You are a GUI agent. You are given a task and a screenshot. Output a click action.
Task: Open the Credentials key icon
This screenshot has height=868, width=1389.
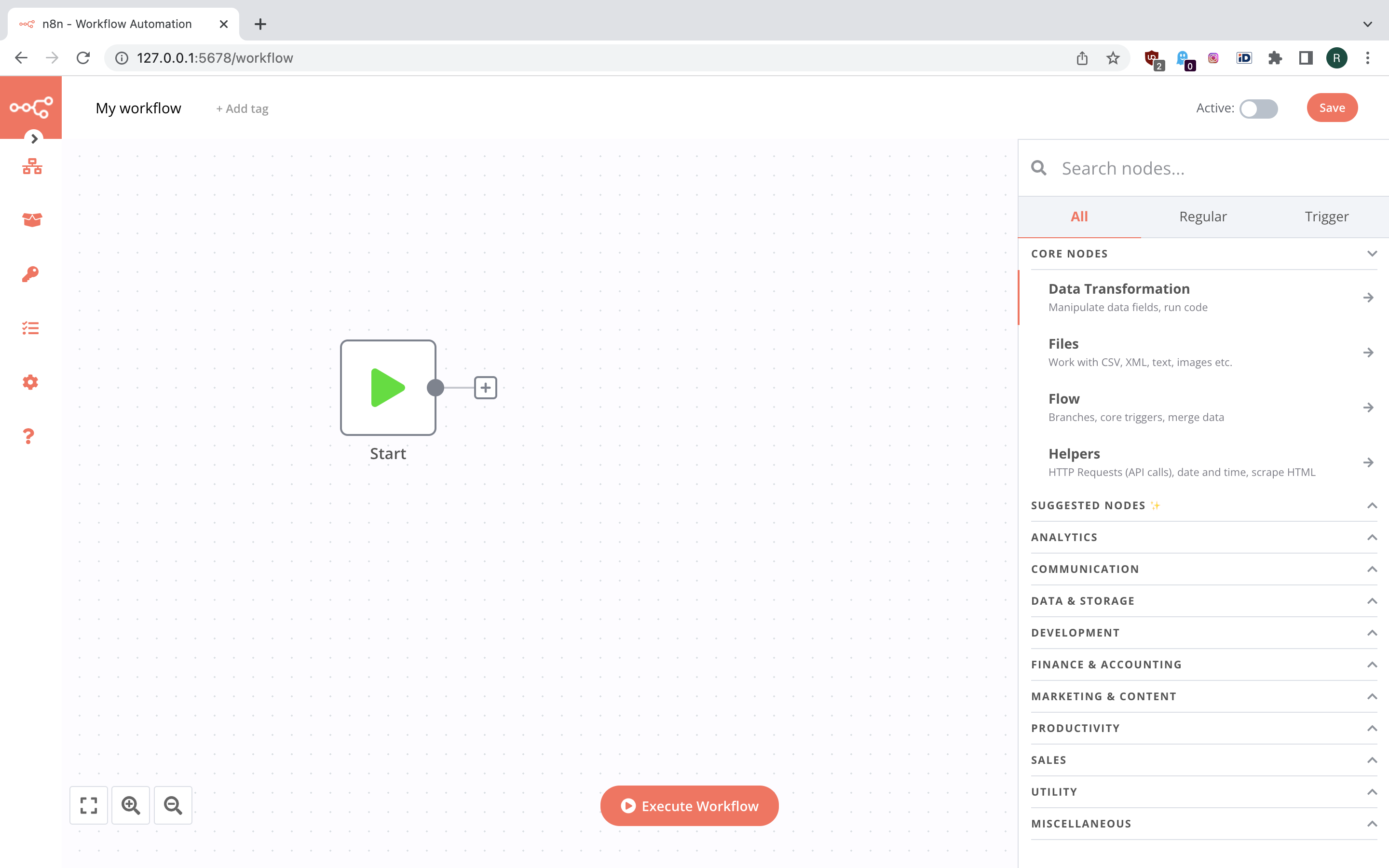click(x=30, y=274)
